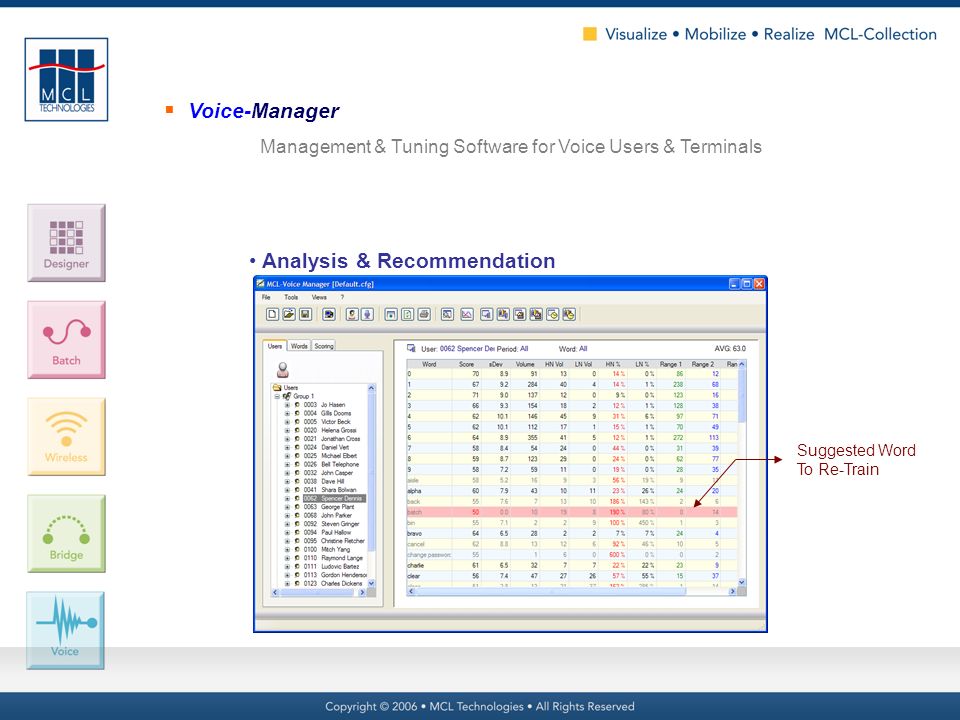The width and height of the screenshot is (960, 720).
Task: Click the Open folder toolbar icon
Action: point(288,315)
